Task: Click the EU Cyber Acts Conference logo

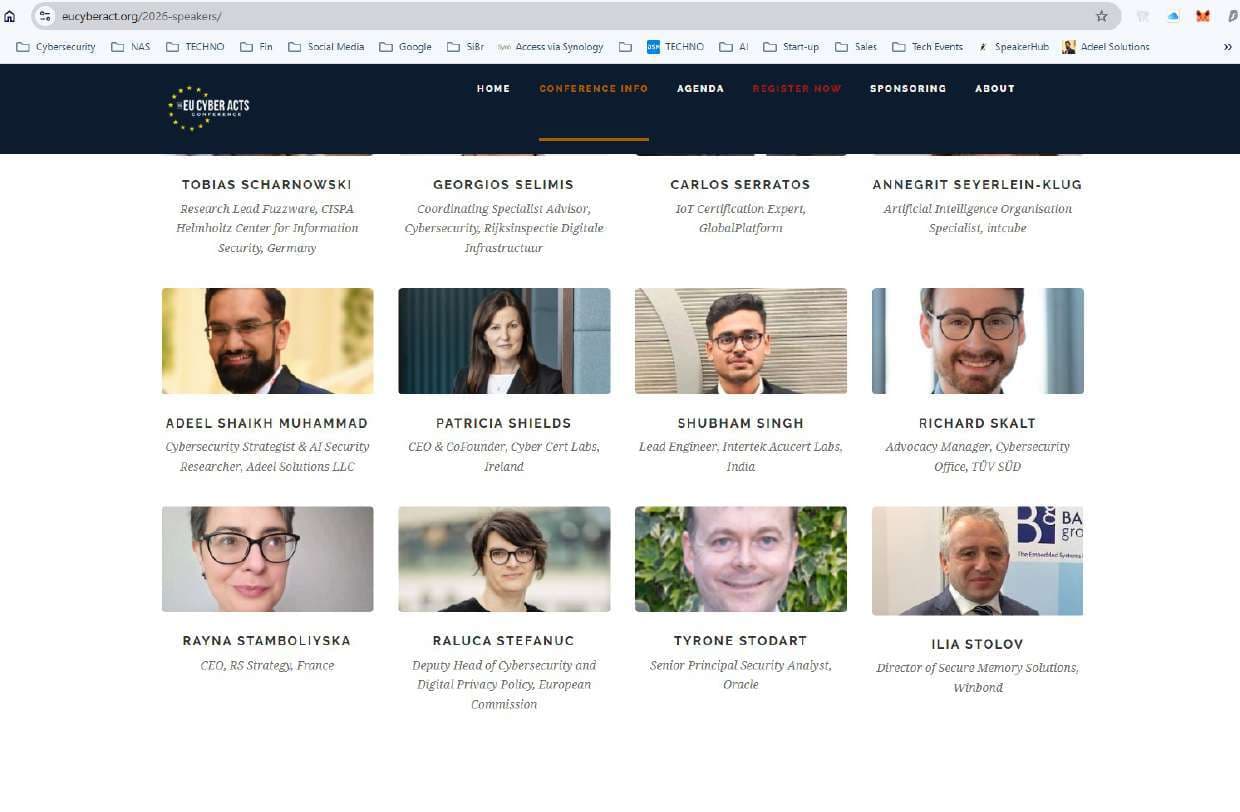Action: 209,107
